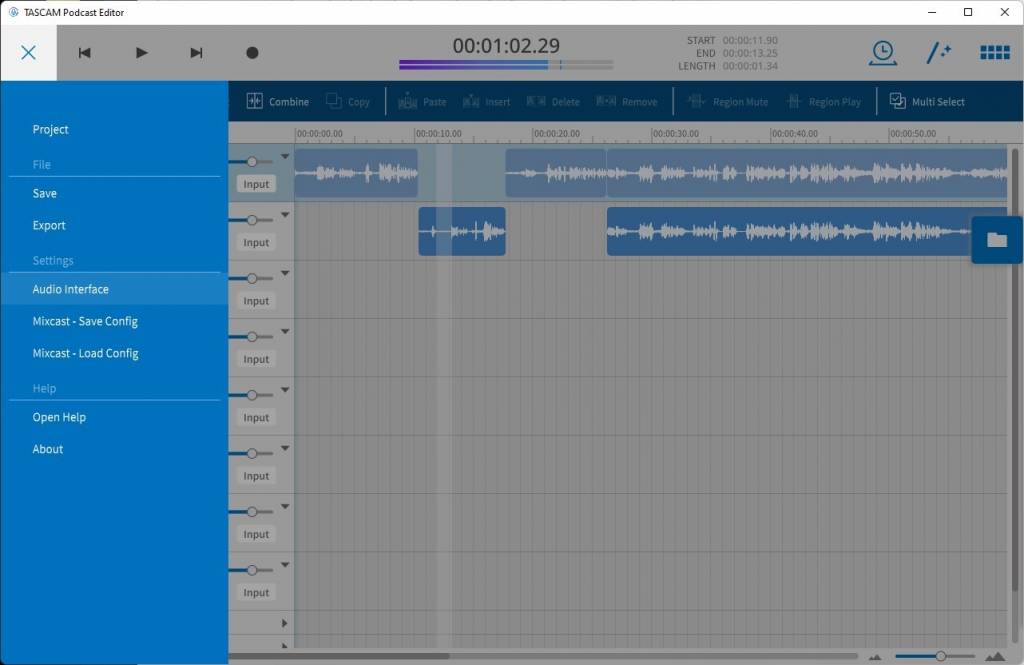Open the second track's dropdown arrow
The image size is (1024, 665).
(x=284, y=213)
